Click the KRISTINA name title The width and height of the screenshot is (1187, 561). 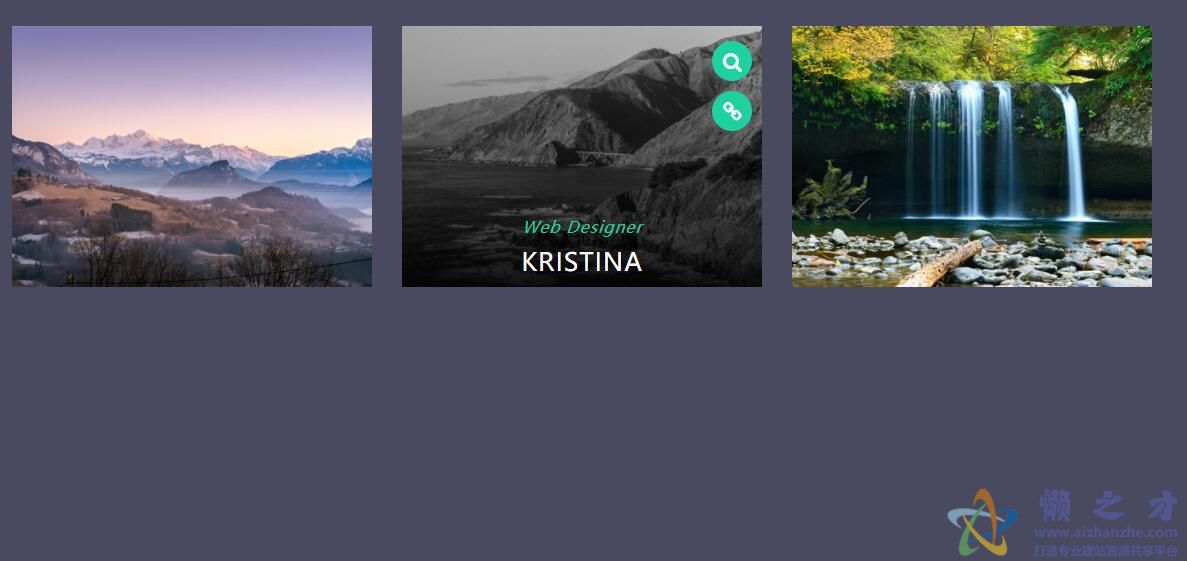(581, 262)
